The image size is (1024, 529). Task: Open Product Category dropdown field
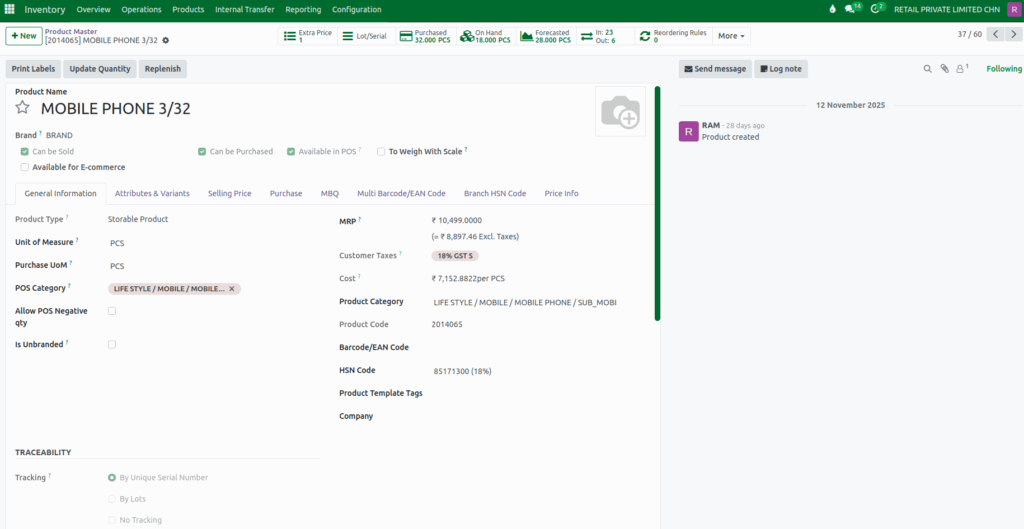[x=539, y=303]
